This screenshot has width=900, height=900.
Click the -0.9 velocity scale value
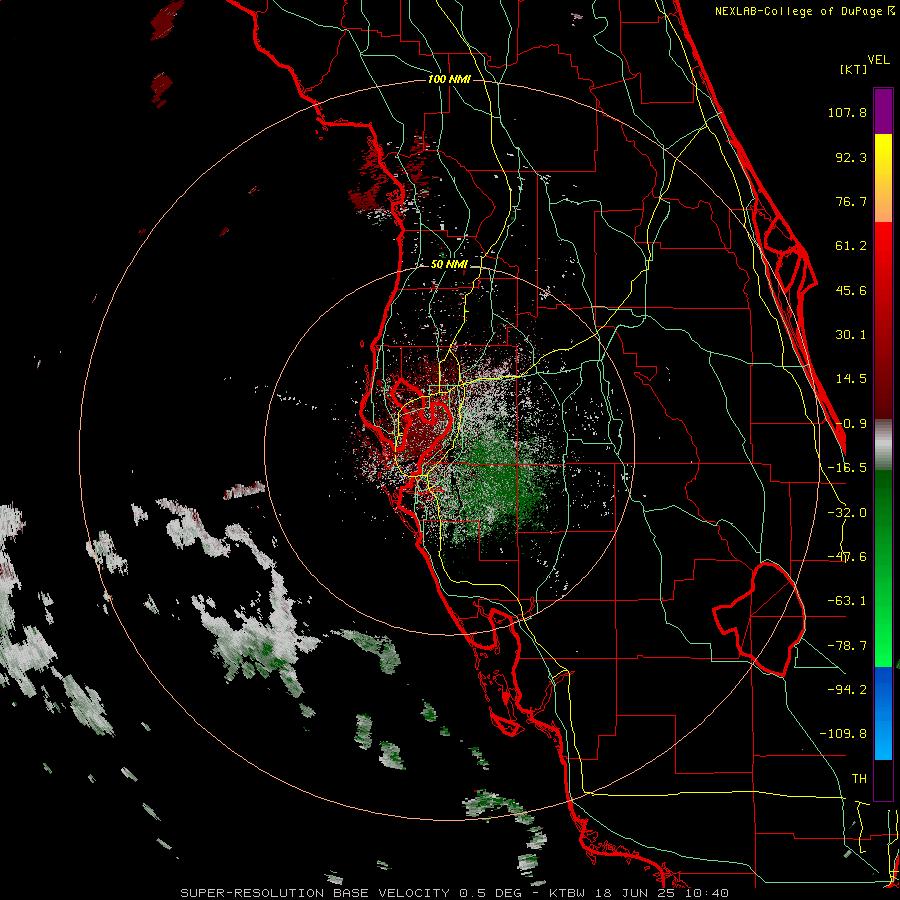851,424
